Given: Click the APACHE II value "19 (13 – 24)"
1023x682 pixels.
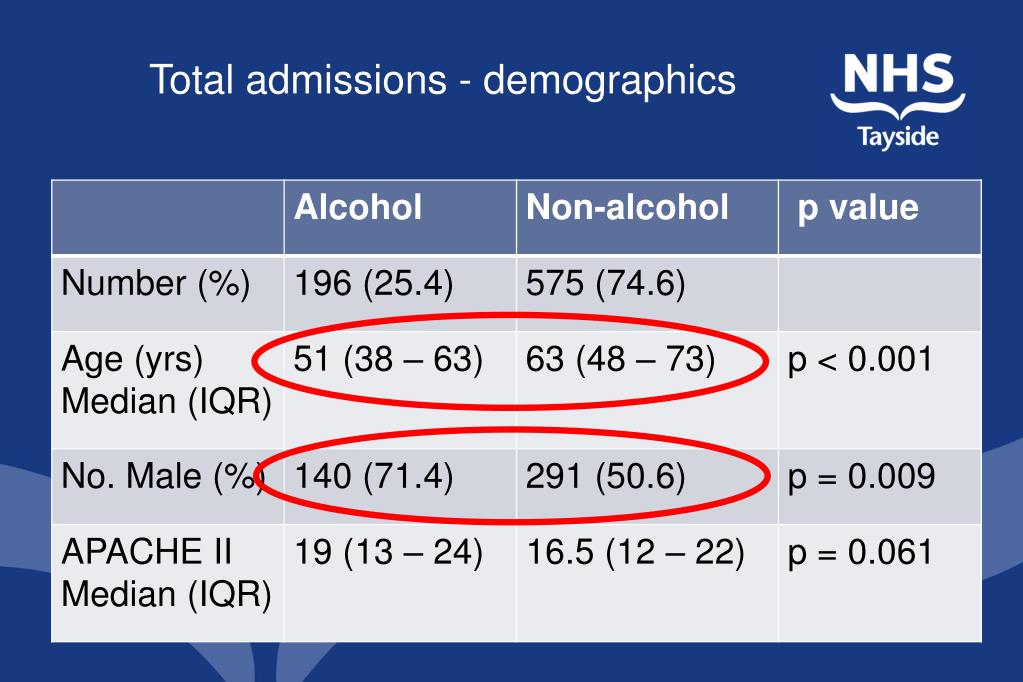Looking at the screenshot, I should (388, 553).
